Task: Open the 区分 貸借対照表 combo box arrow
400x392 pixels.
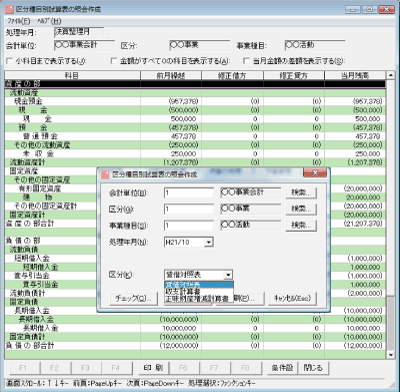Action: pyautogui.click(x=228, y=275)
